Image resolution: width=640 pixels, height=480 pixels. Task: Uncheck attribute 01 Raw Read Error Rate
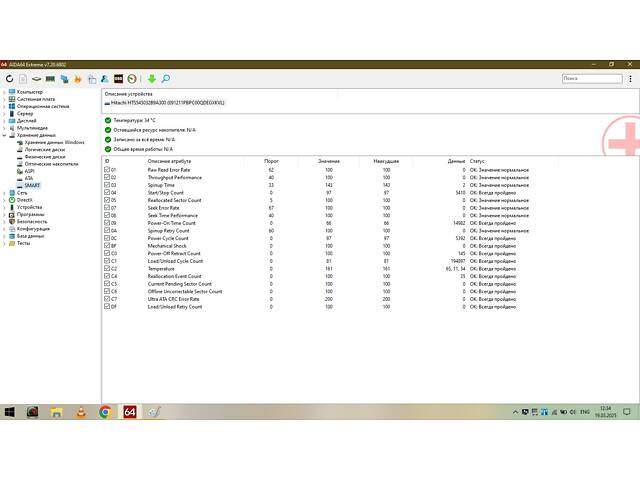(x=107, y=169)
